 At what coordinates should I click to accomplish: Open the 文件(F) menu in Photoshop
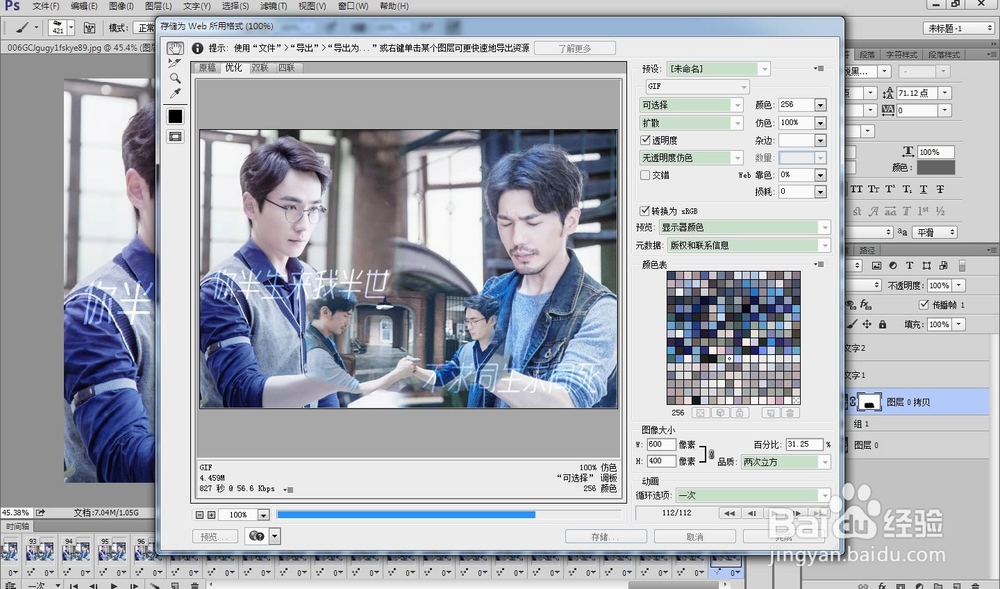pos(46,6)
